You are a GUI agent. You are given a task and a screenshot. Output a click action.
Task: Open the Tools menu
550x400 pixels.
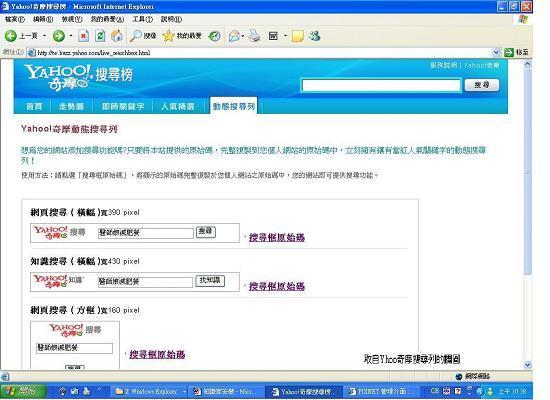coord(142,19)
